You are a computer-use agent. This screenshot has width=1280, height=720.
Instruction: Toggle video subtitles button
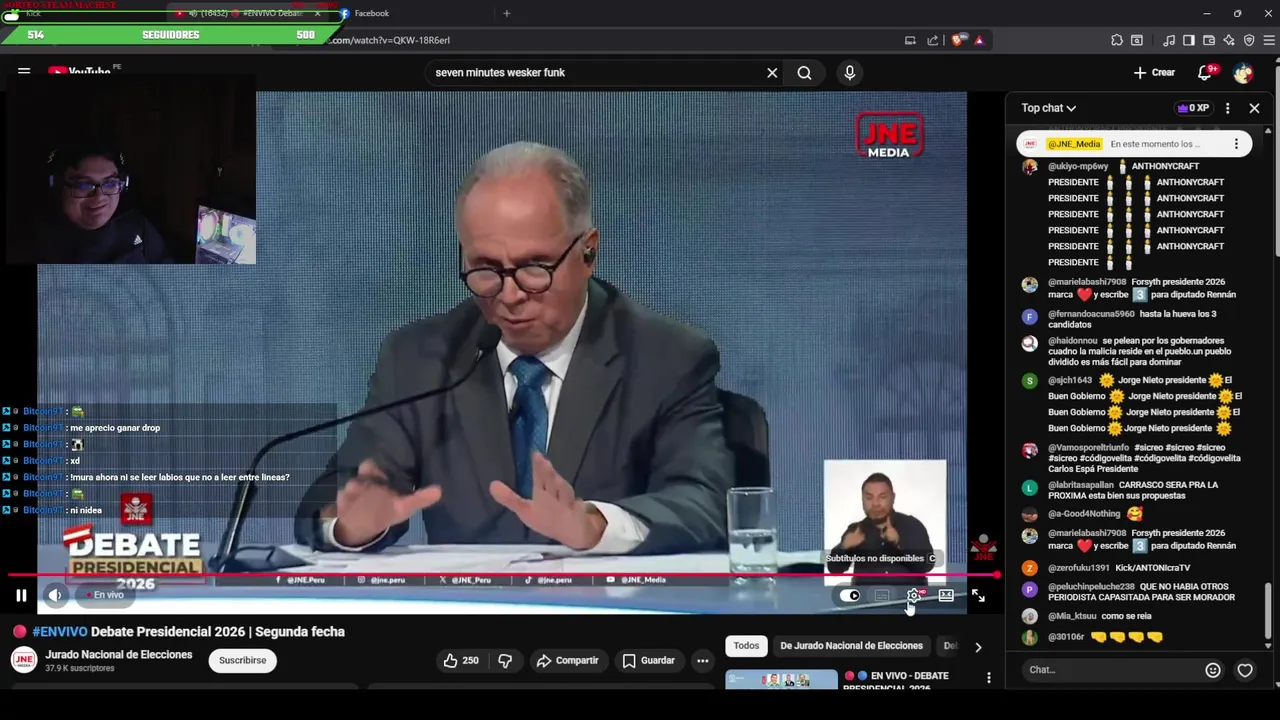tap(882, 595)
